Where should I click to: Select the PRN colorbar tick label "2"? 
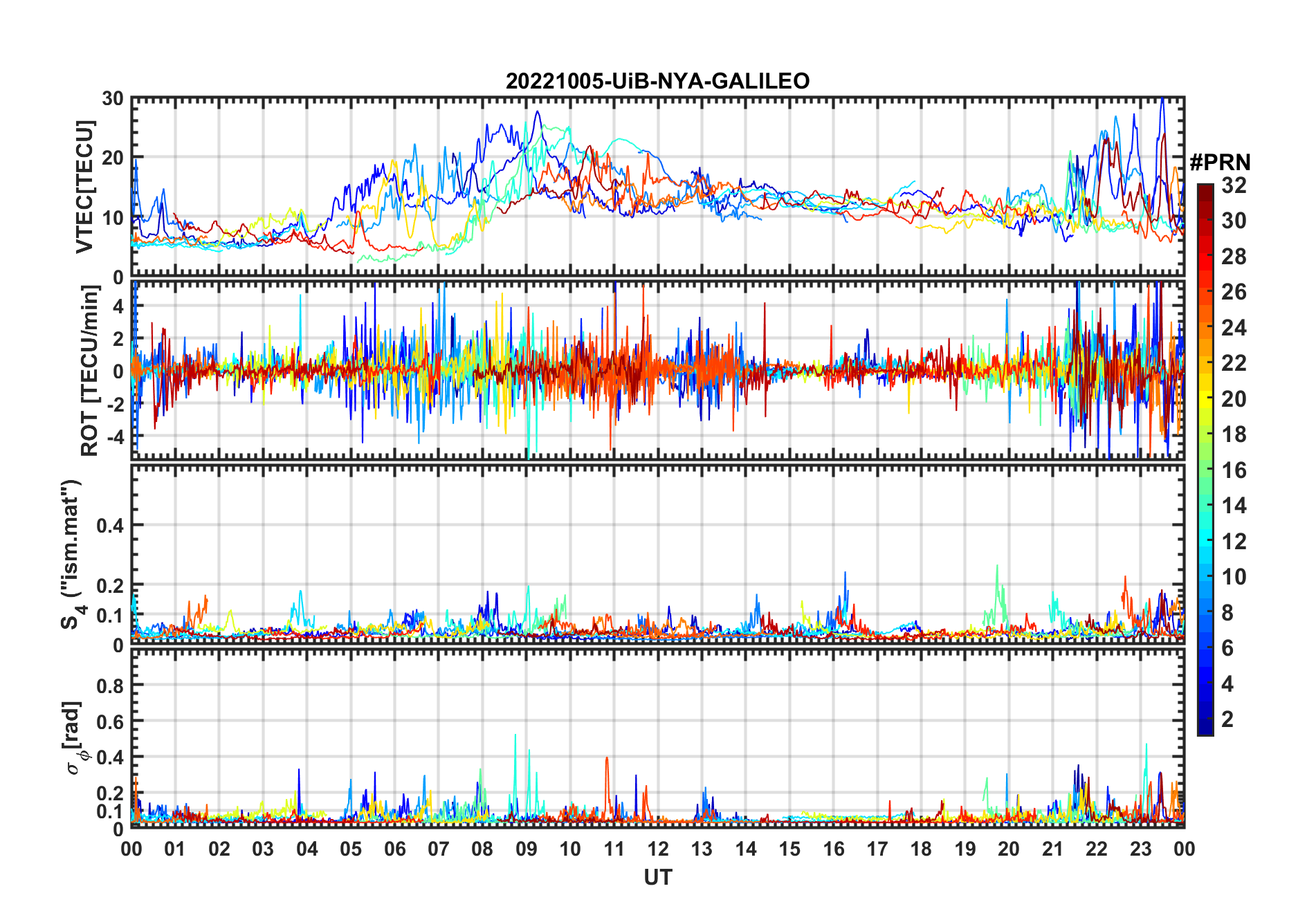1227,719
